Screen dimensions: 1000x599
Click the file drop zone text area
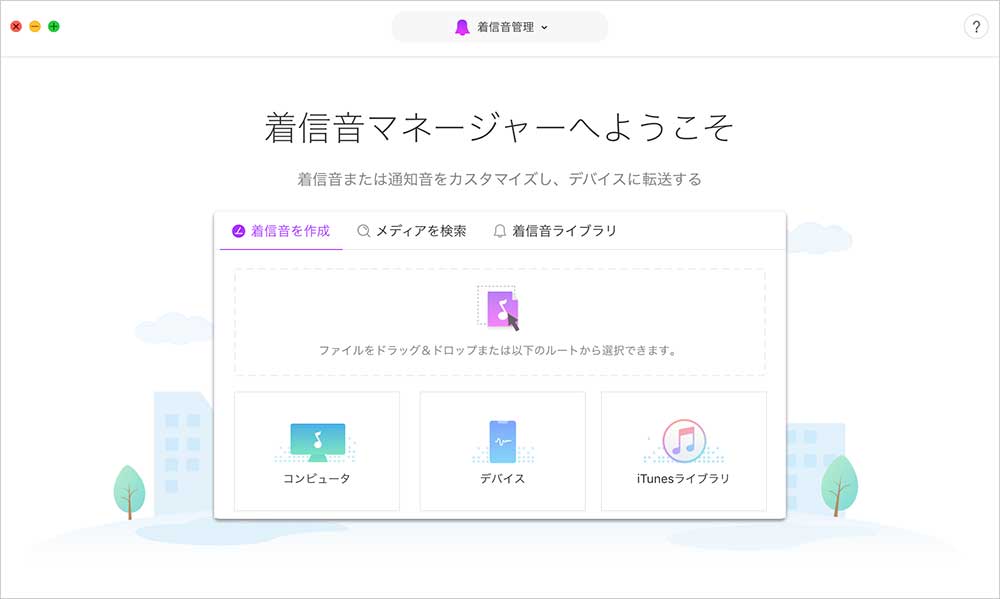click(x=499, y=350)
